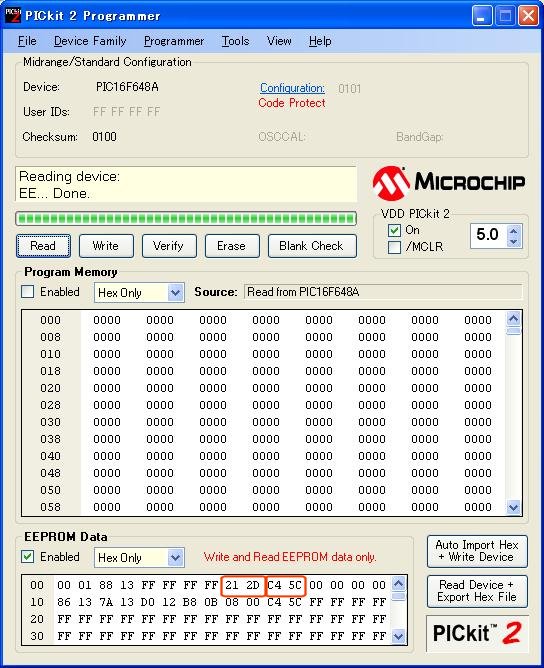The height and width of the screenshot is (668, 544).
Task: Click the PICkit 2 title bar icon
Action: pyautogui.click(x=12, y=16)
